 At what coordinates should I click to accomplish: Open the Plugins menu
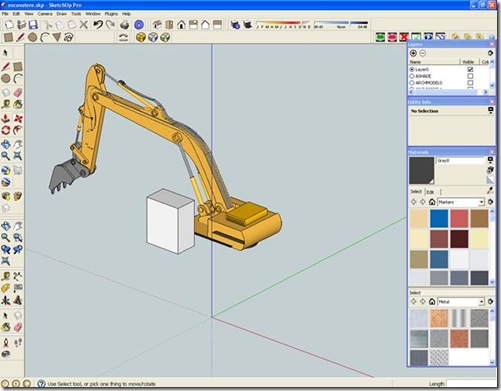(111, 14)
